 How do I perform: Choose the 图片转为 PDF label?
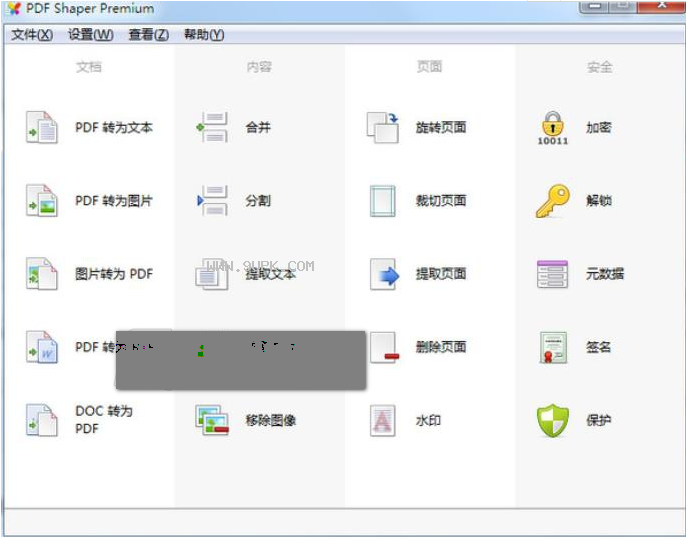point(114,274)
